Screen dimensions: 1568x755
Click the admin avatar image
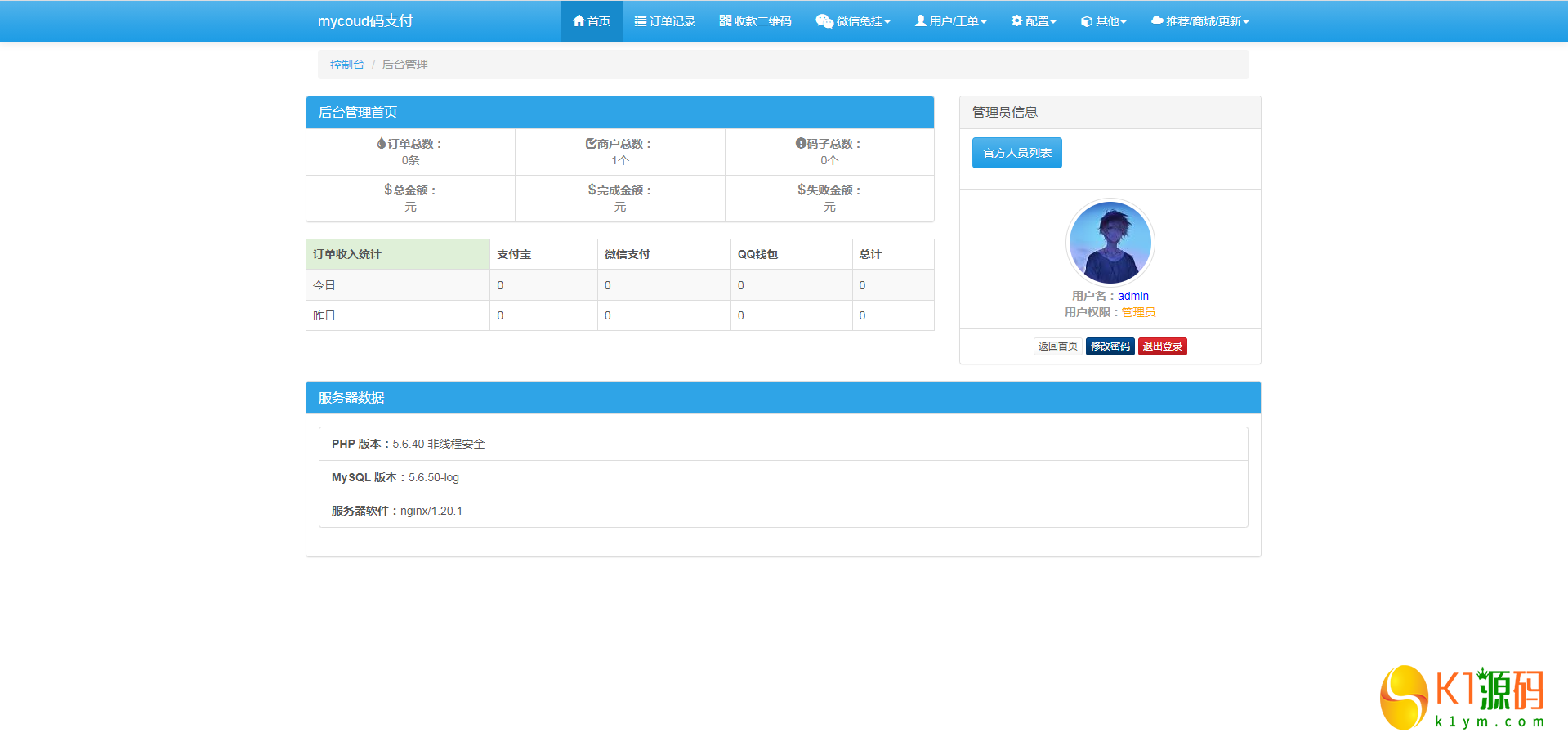pos(1110,243)
